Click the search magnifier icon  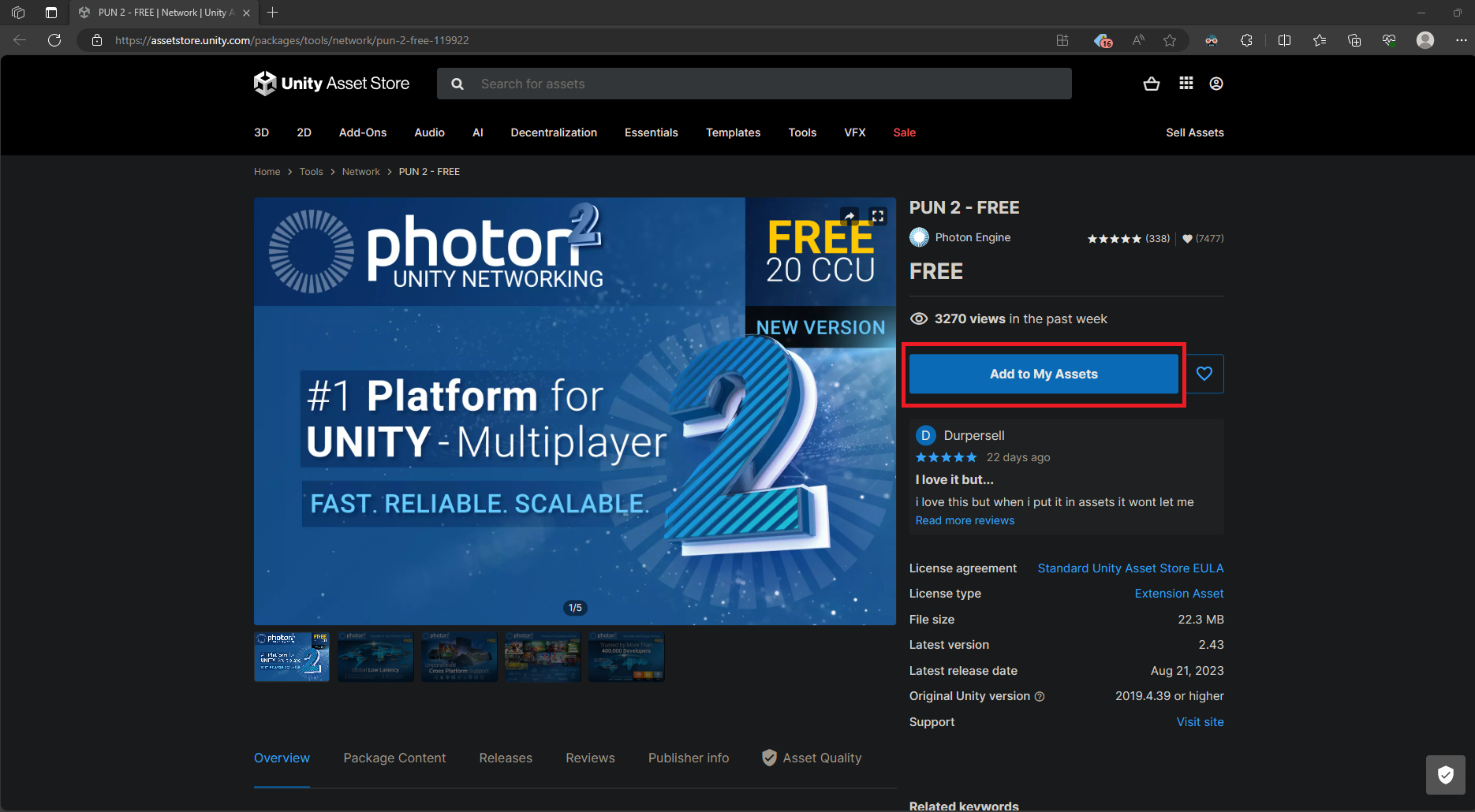tap(457, 83)
